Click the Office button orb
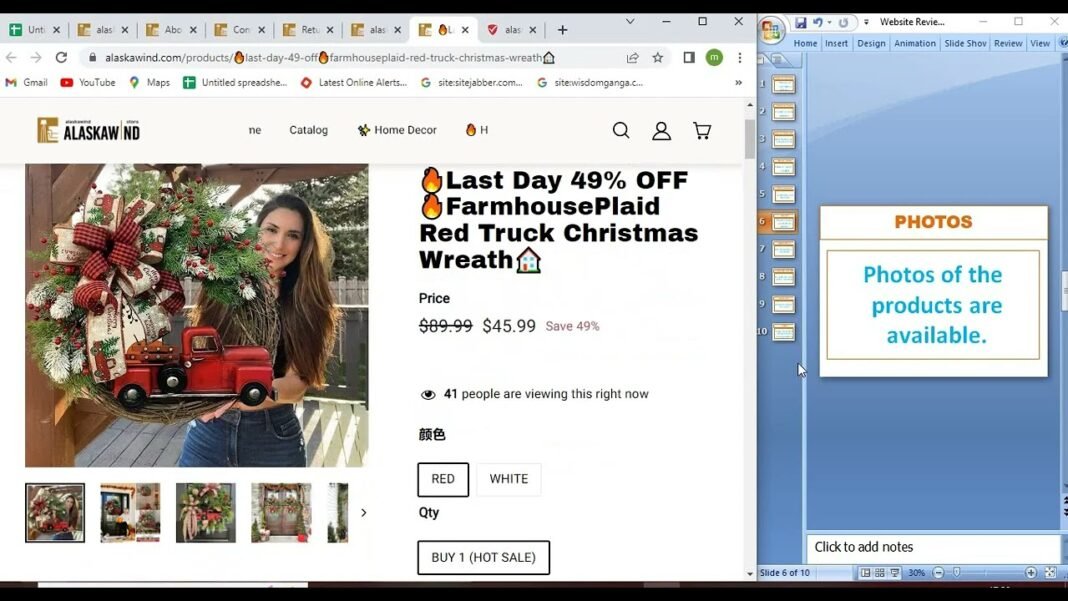 coord(771,30)
